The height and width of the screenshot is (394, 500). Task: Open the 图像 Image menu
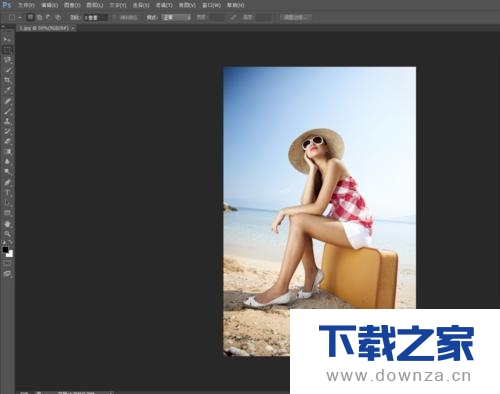point(72,5)
